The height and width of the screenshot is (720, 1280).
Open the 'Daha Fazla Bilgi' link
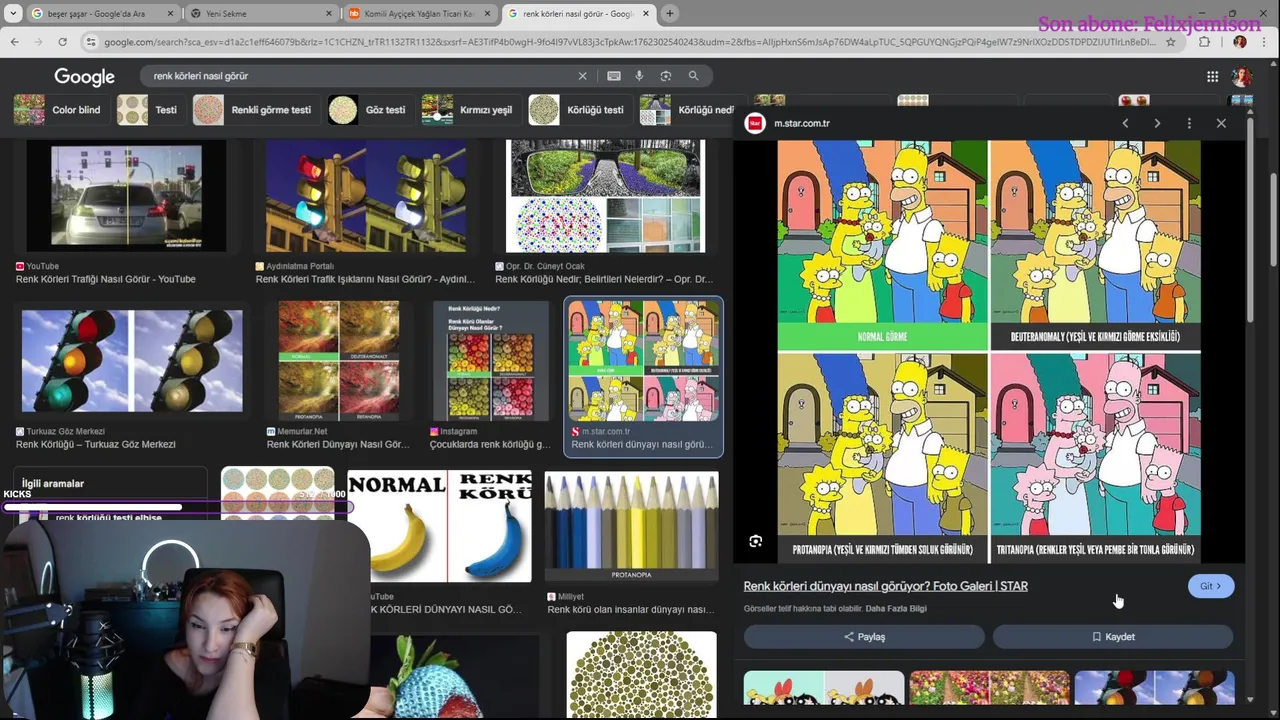coord(896,609)
